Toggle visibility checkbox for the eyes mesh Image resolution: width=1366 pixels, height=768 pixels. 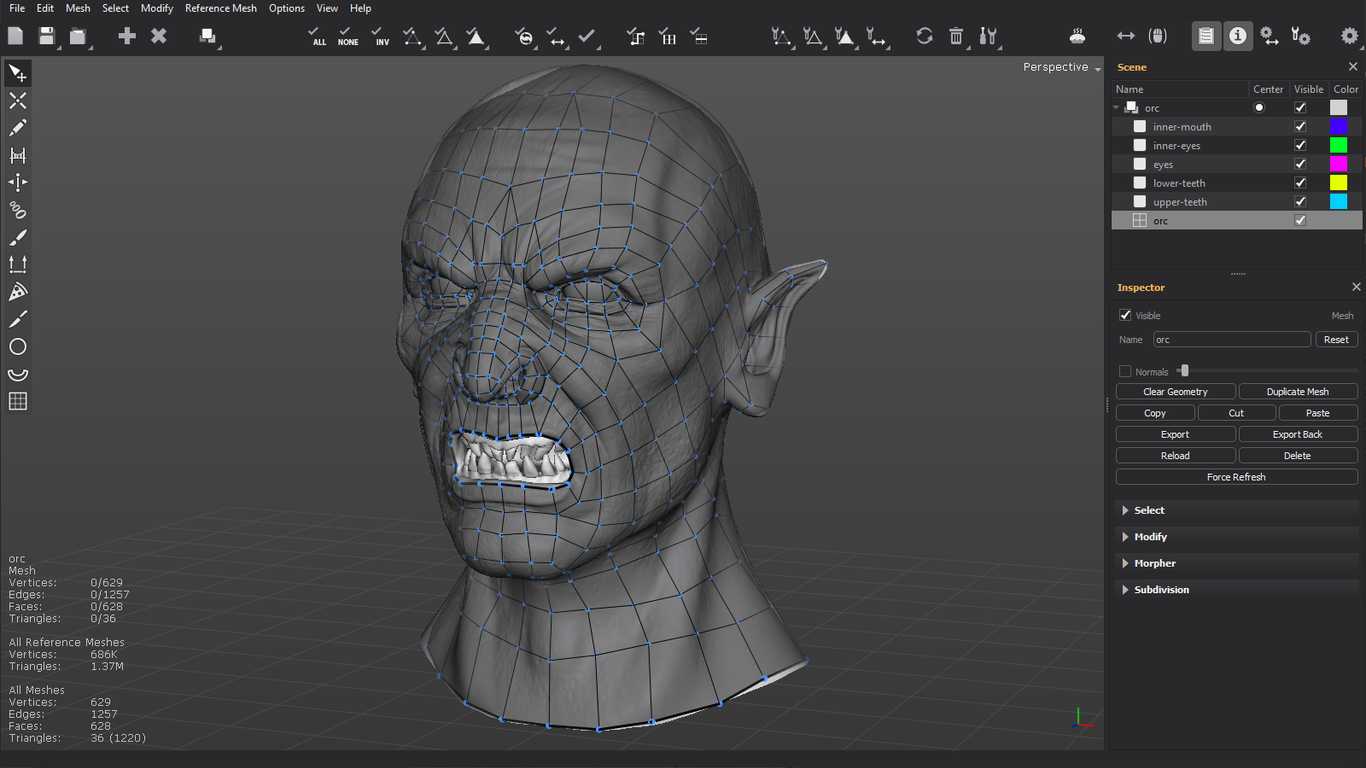click(1300, 164)
